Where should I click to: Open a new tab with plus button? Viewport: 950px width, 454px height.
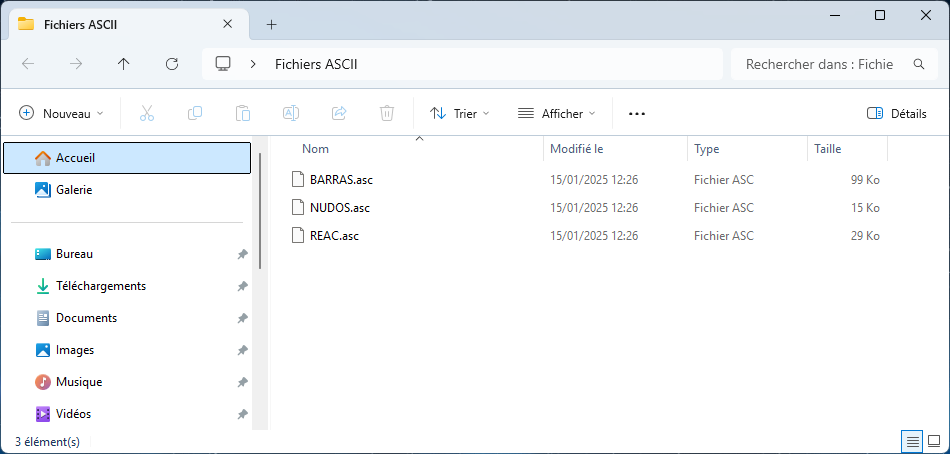(x=271, y=24)
